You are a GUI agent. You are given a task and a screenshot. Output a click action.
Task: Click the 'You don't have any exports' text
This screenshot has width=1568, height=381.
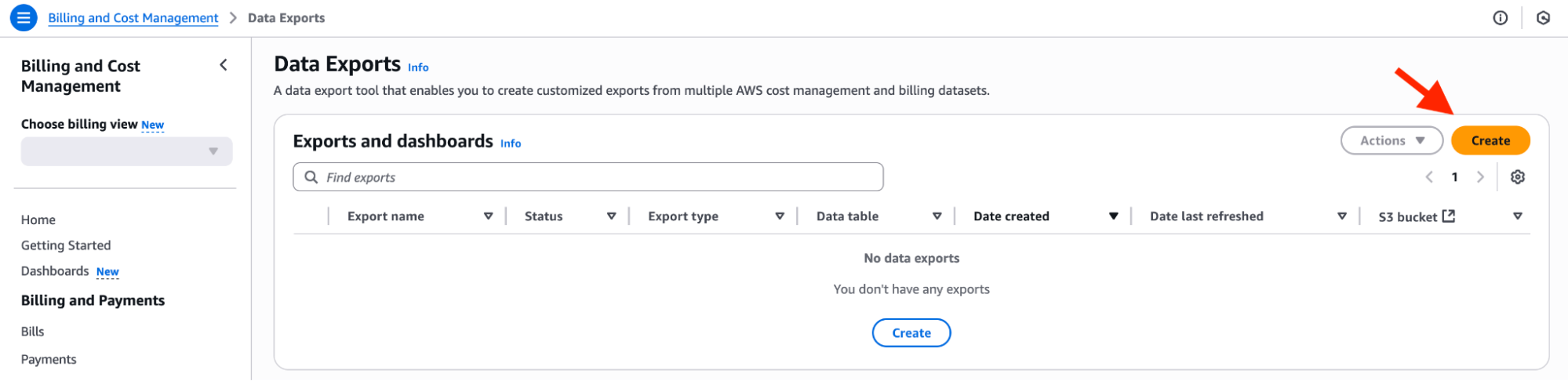tap(911, 289)
